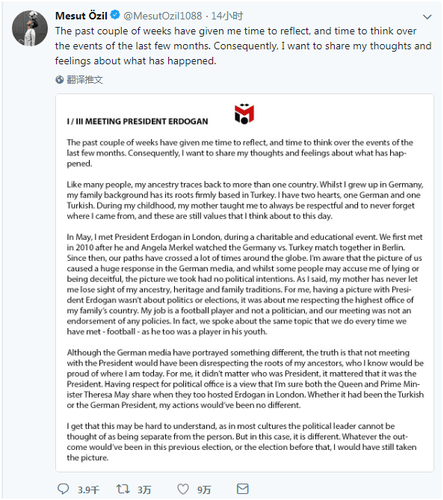Viewport: 443px width, 500px height.
Task: Click the statement paragraph starting "In May"
Action: click(245, 284)
